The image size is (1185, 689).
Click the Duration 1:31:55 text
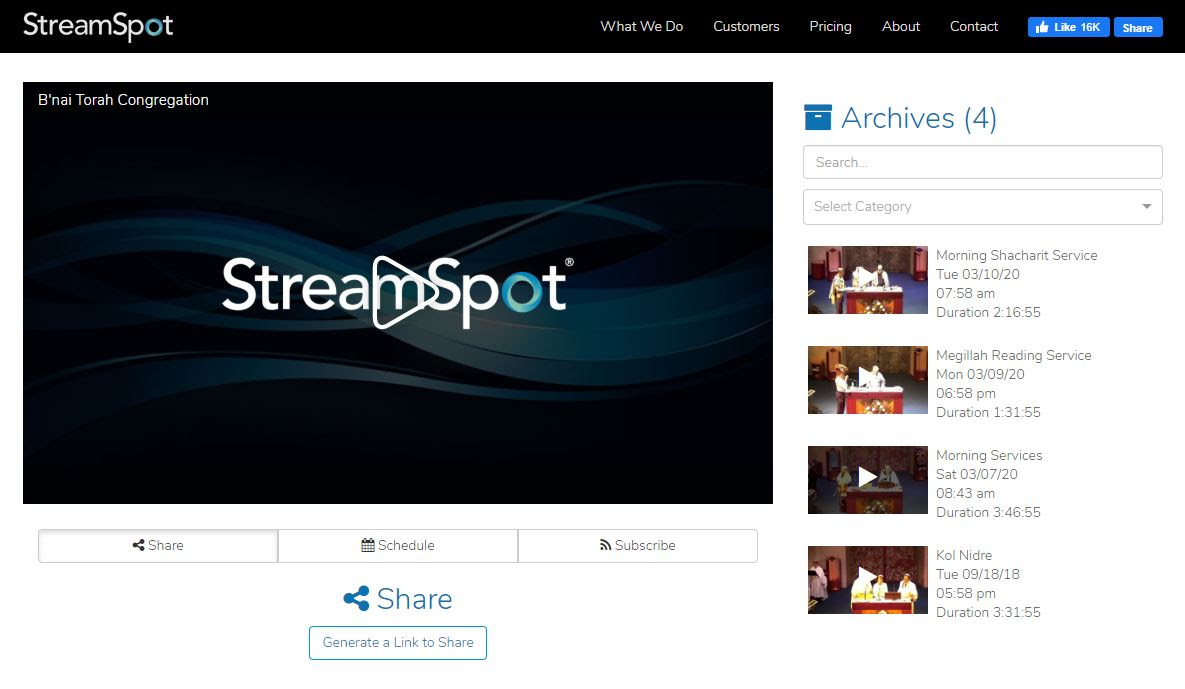pyautogui.click(x=989, y=412)
